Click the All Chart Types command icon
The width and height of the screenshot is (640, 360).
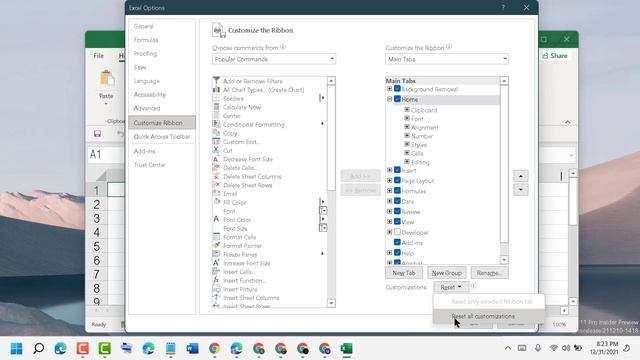tap(216, 89)
